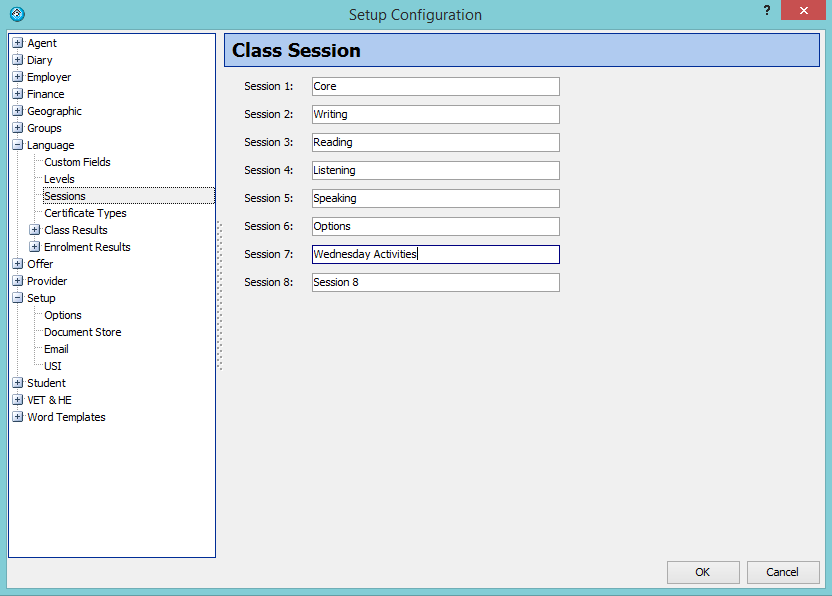
Task: Expand the Finance tree node
Action: (18, 94)
